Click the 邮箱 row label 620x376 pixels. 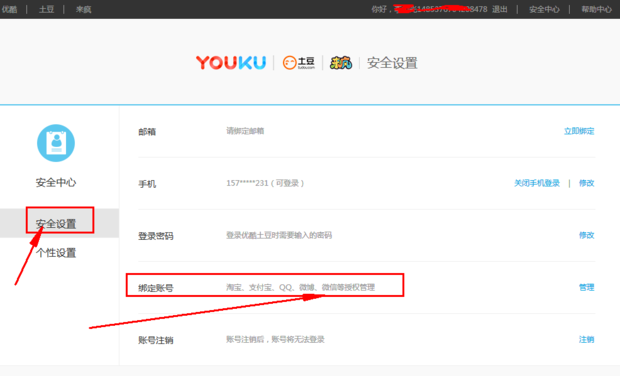pos(147,132)
